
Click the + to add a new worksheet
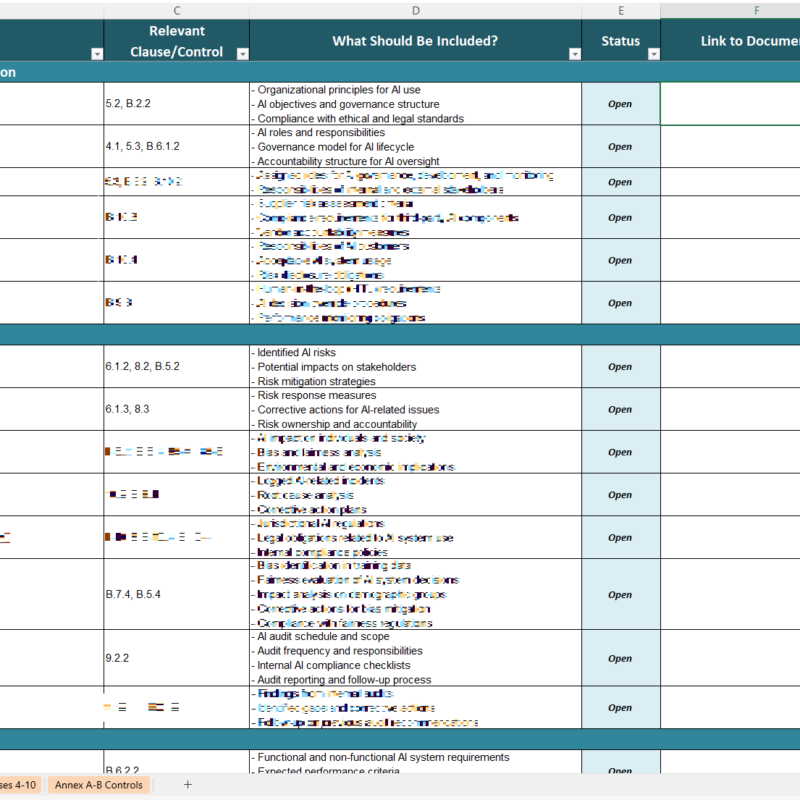tap(187, 785)
